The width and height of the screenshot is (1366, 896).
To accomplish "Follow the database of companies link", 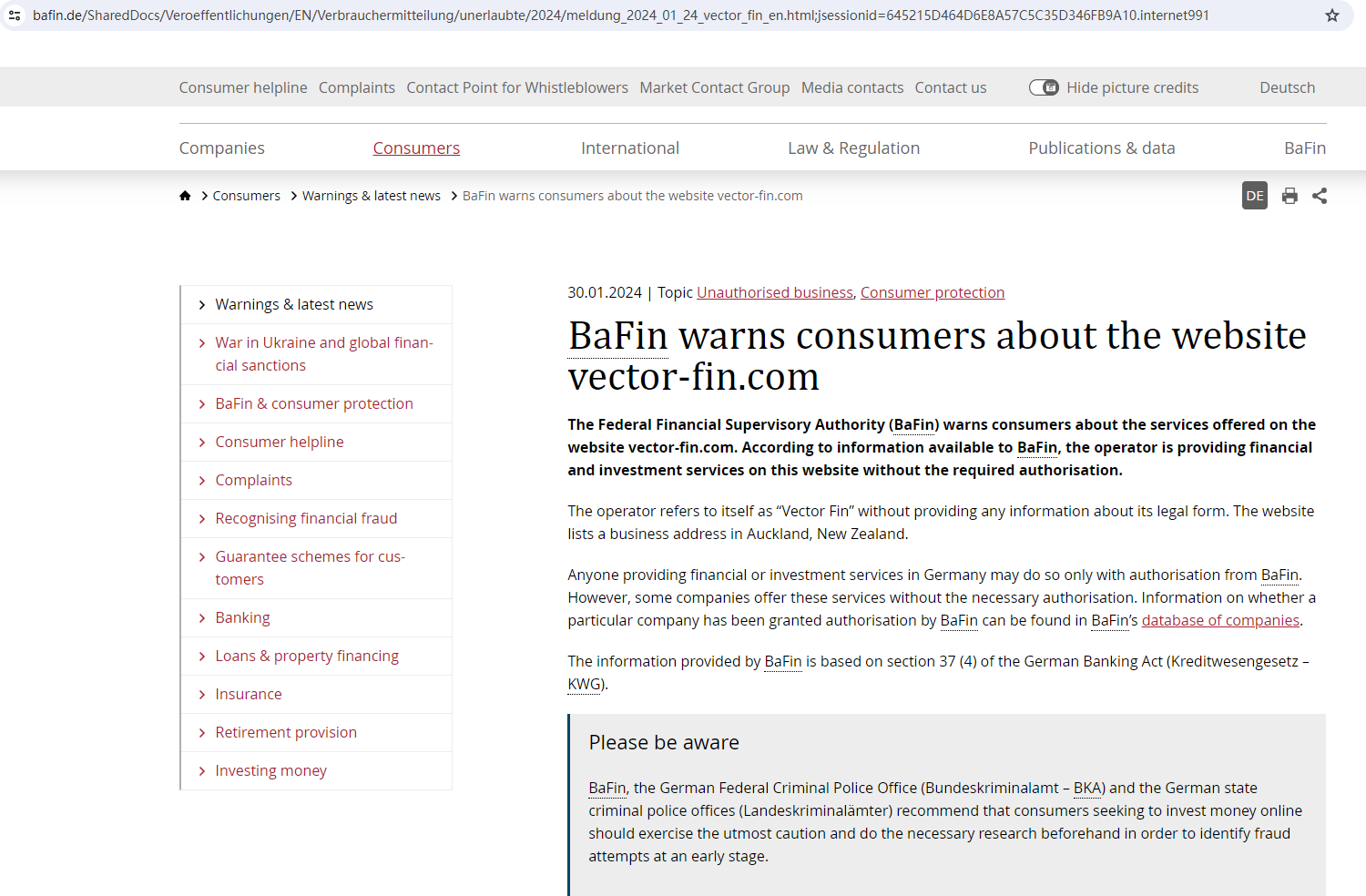I will click(x=1220, y=620).
